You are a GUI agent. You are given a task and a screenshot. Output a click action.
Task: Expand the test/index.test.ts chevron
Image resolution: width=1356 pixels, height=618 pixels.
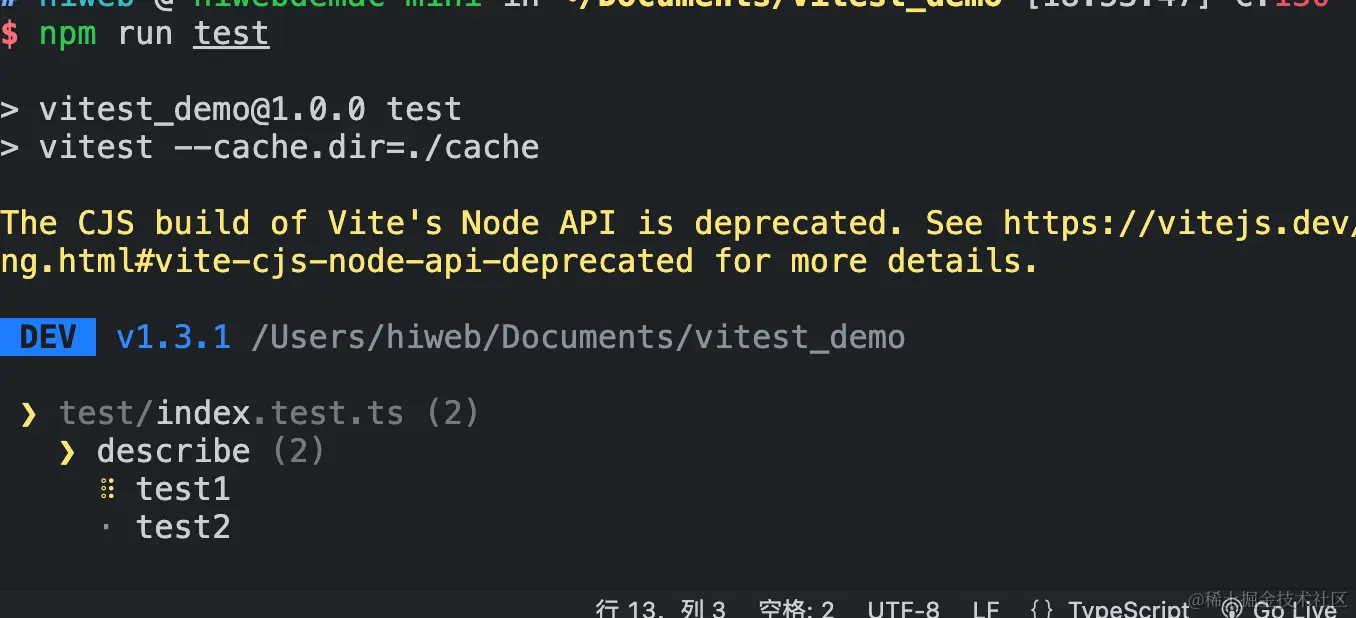pos(29,413)
